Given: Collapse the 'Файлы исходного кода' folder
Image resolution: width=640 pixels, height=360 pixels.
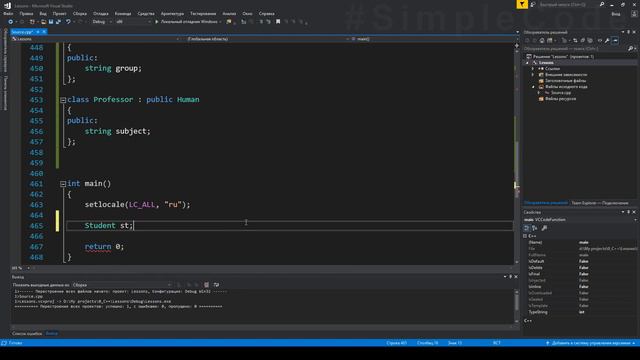Looking at the screenshot, I should [x=533, y=87].
